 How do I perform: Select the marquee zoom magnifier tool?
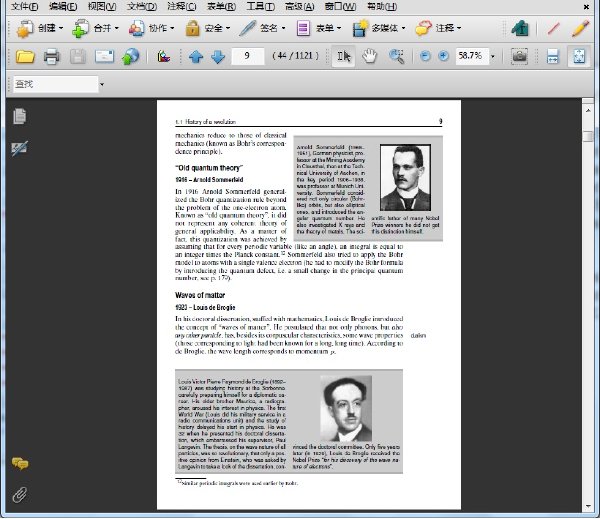[x=396, y=56]
